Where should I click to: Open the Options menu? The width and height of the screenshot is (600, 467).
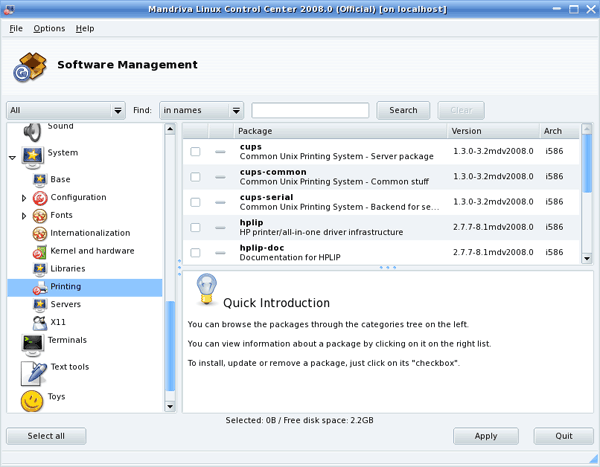pos(49,29)
